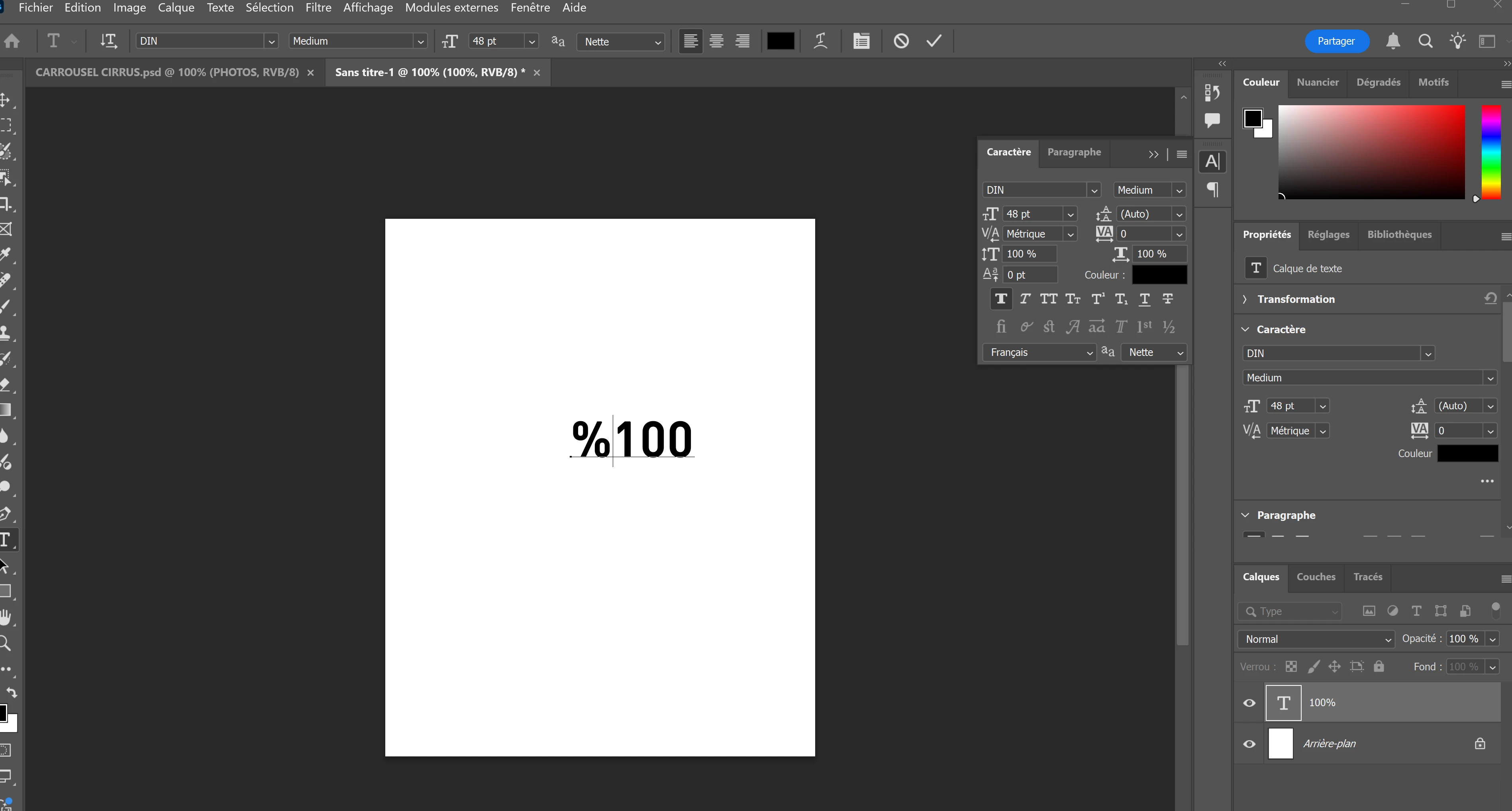Open the Français language dropdown
This screenshot has height=811, width=1512.
[1038, 352]
